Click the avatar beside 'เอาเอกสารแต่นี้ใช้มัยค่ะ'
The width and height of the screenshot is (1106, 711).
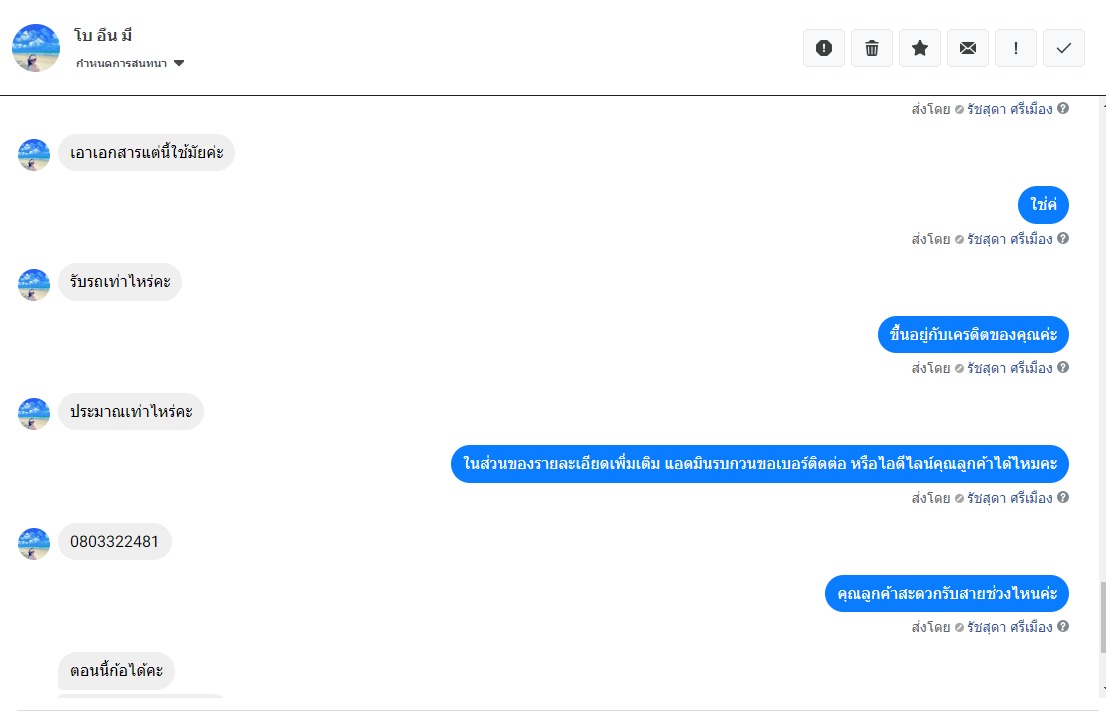coord(34,155)
